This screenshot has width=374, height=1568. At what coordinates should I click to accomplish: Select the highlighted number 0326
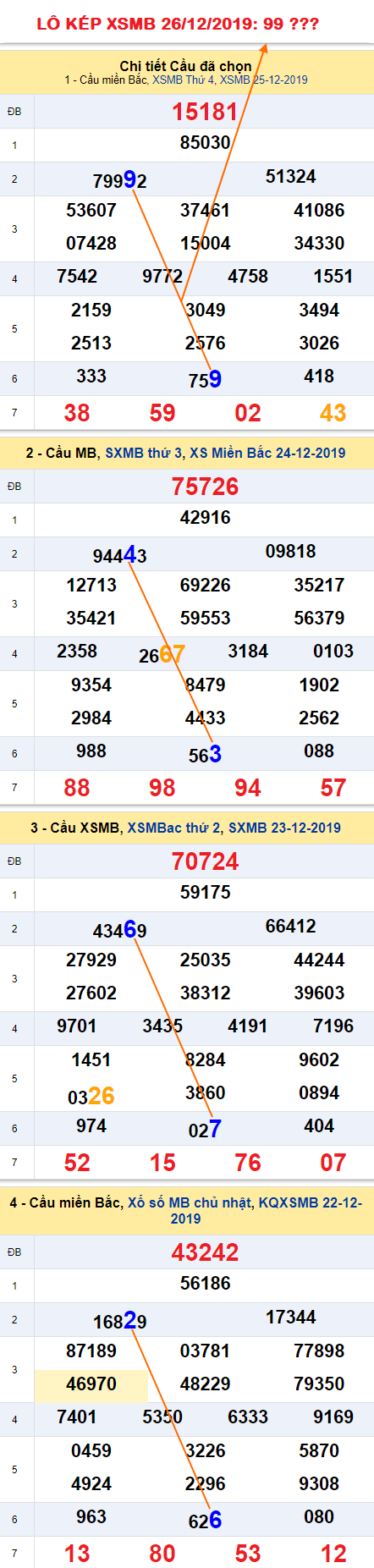click(91, 1096)
